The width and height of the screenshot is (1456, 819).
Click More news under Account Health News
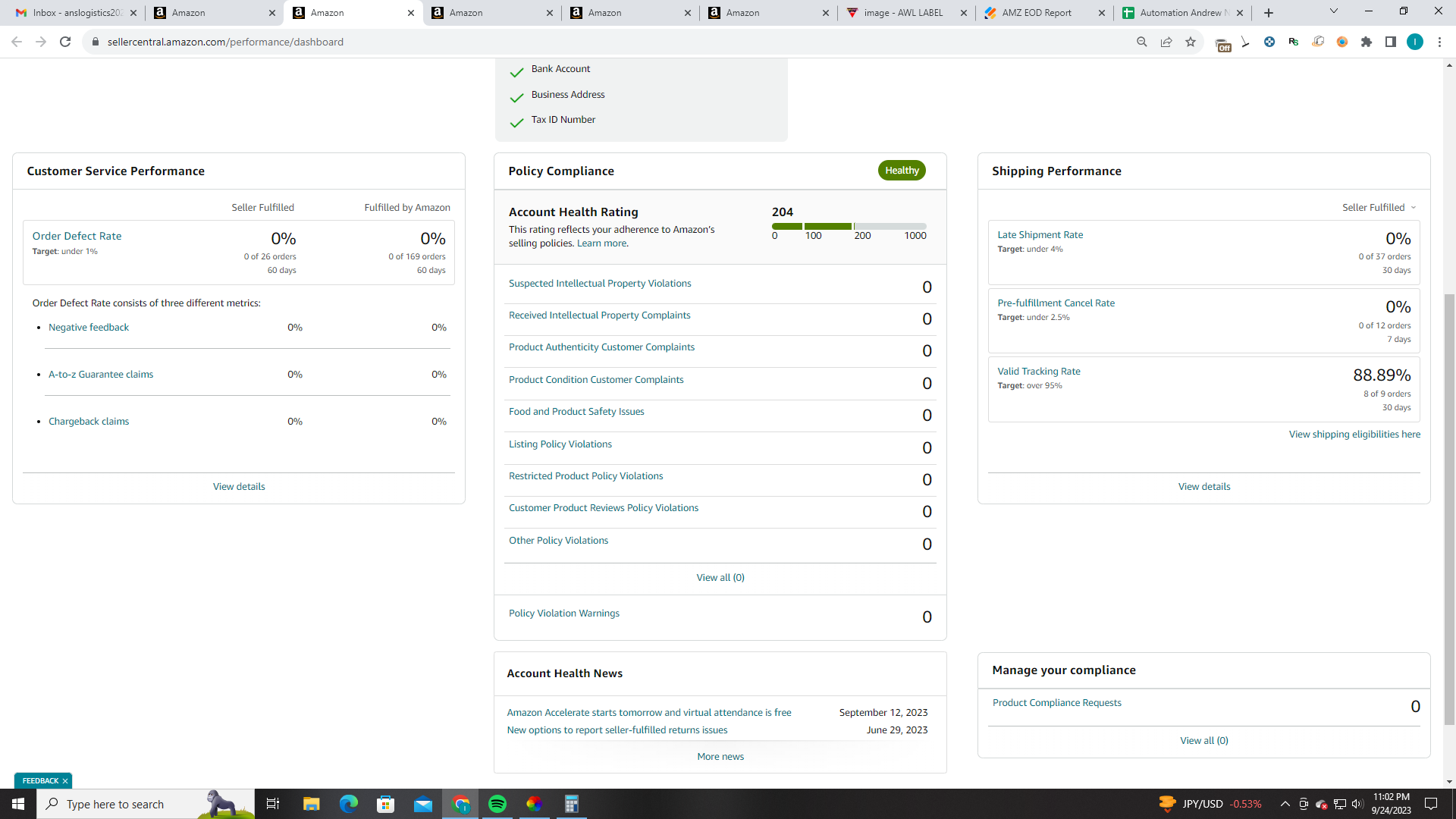720,756
